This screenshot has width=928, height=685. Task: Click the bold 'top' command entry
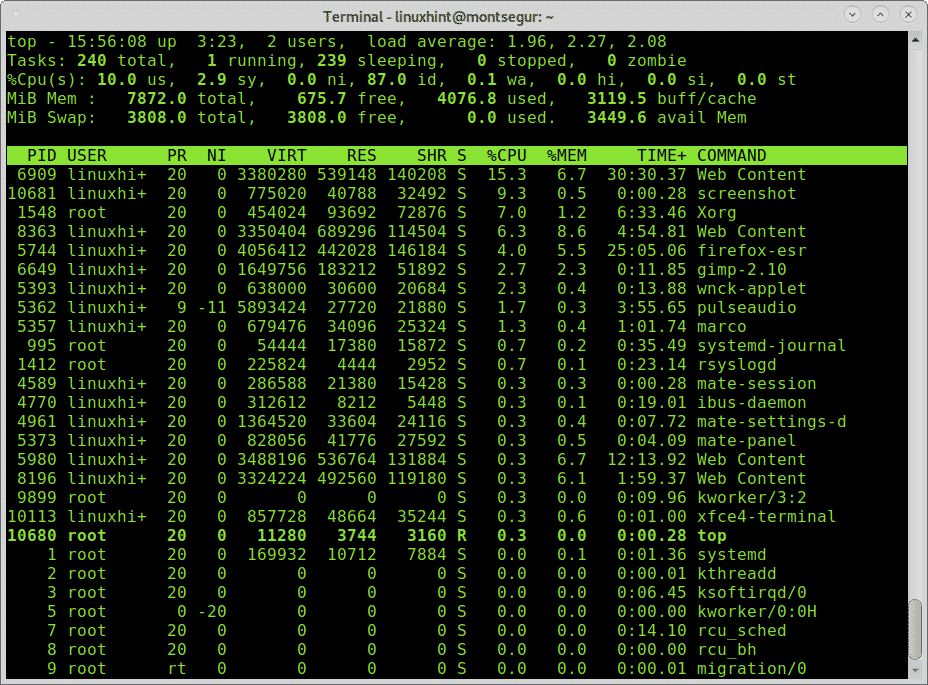[711, 535]
